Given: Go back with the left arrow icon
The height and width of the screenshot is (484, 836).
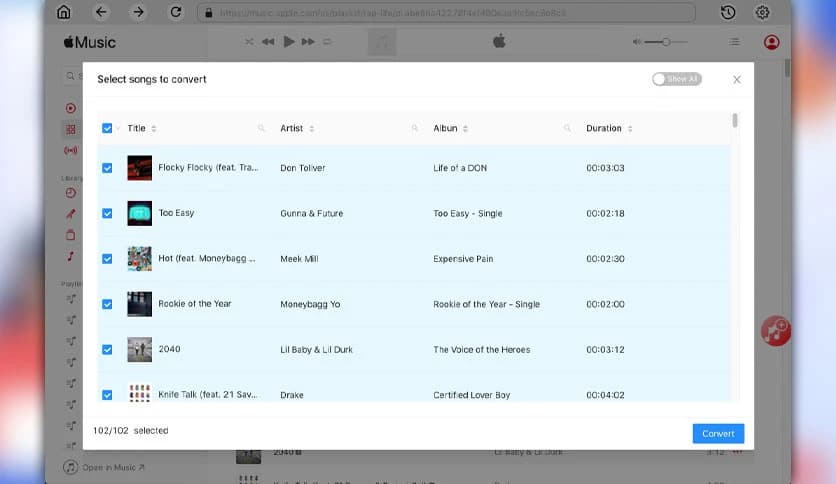Looking at the screenshot, I should coord(101,12).
